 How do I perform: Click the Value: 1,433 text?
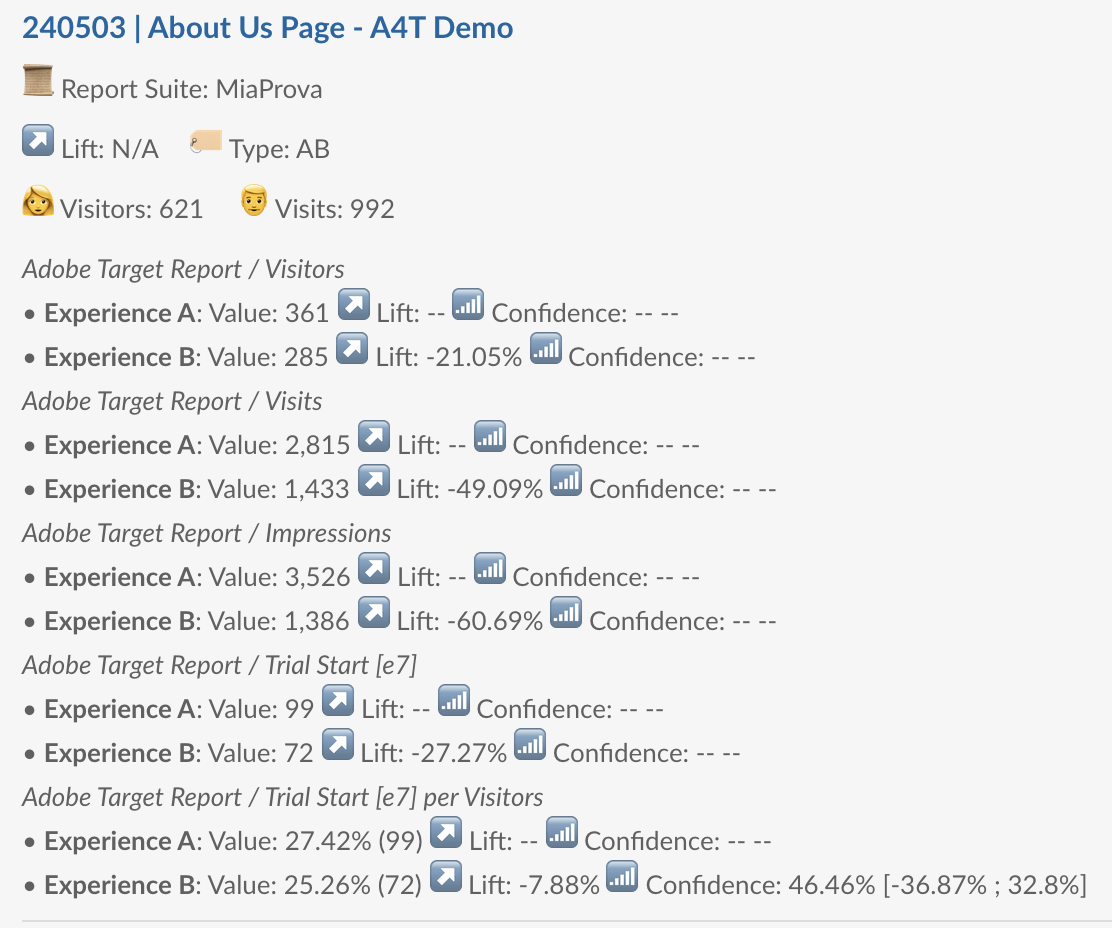279,489
